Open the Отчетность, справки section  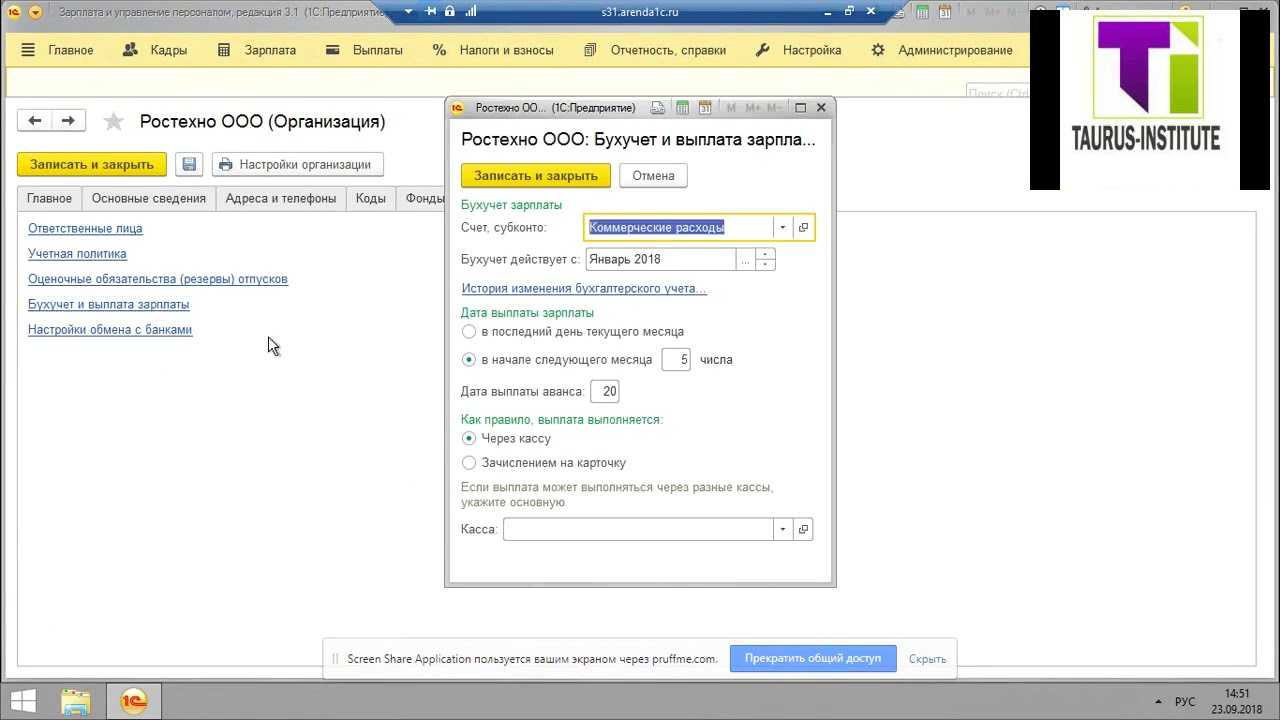(x=655, y=50)
